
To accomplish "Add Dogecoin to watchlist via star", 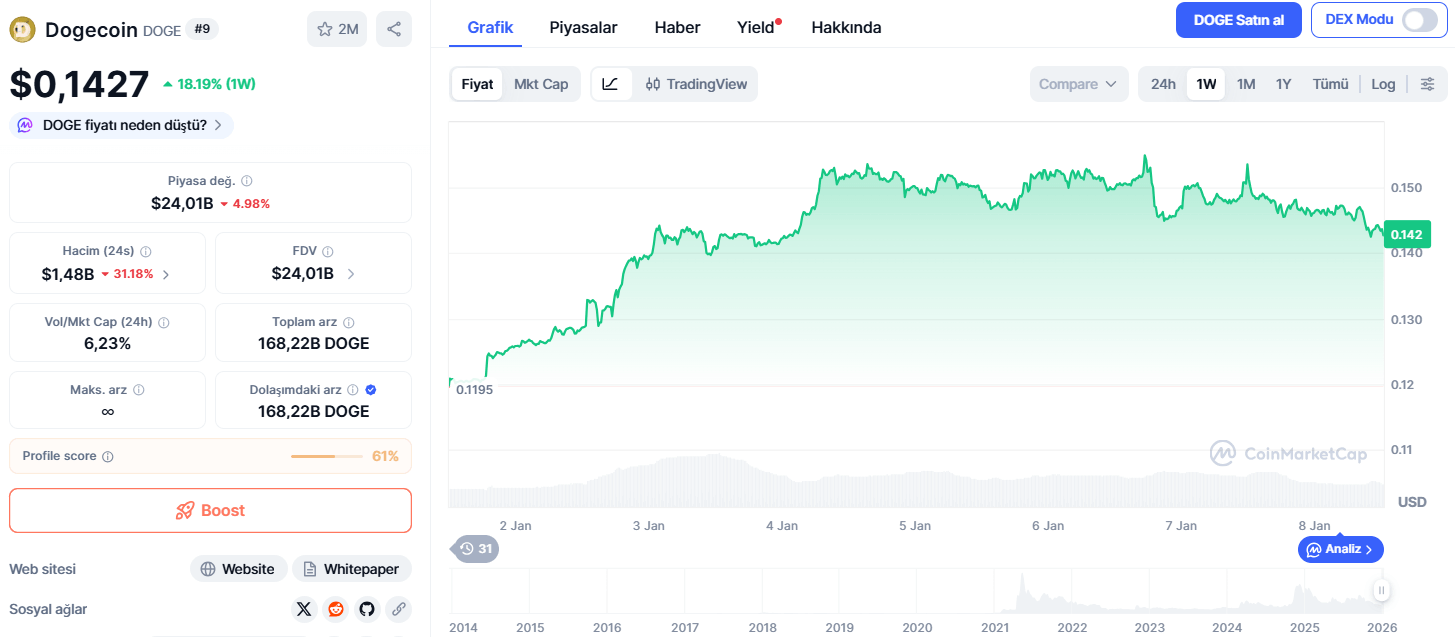I will tap(337, 29).
